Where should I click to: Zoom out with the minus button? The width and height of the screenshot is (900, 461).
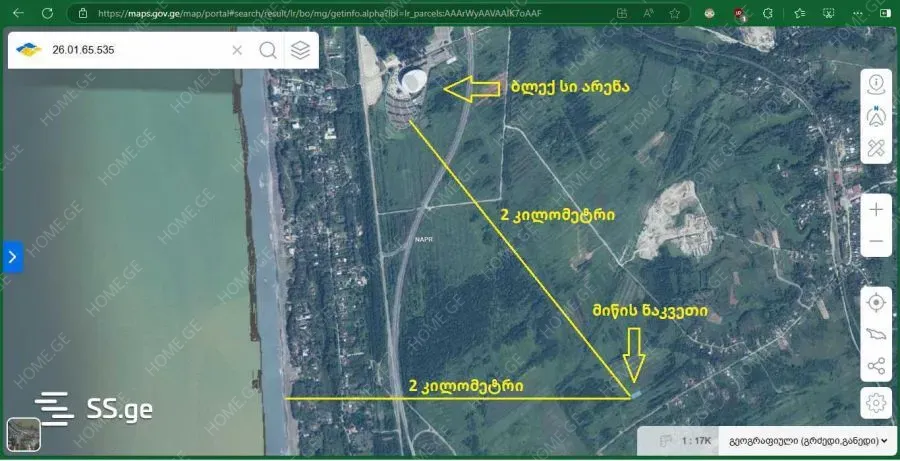pos(876,241)
